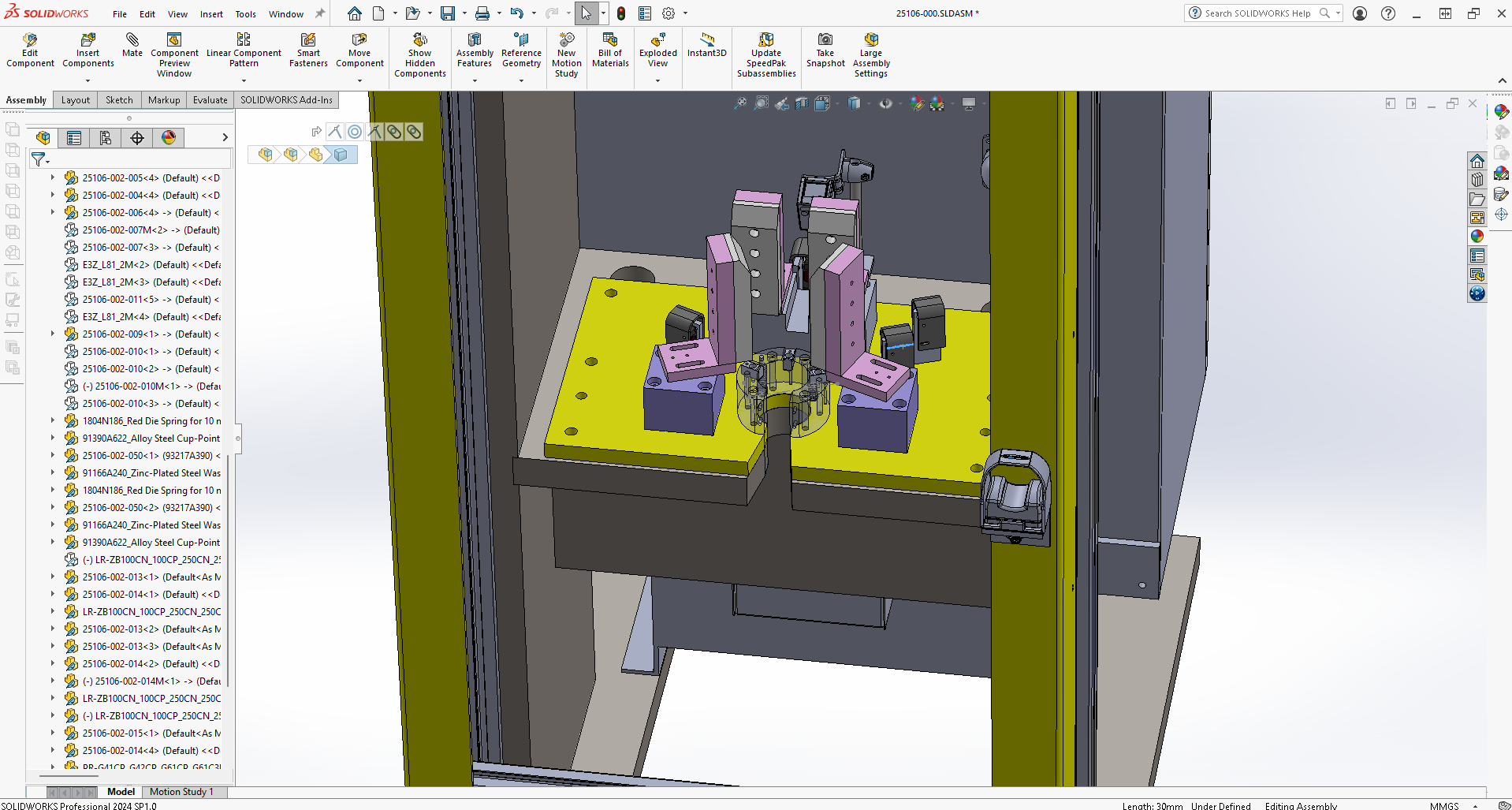
Task: Open the Markup tab
Action: 164,100
